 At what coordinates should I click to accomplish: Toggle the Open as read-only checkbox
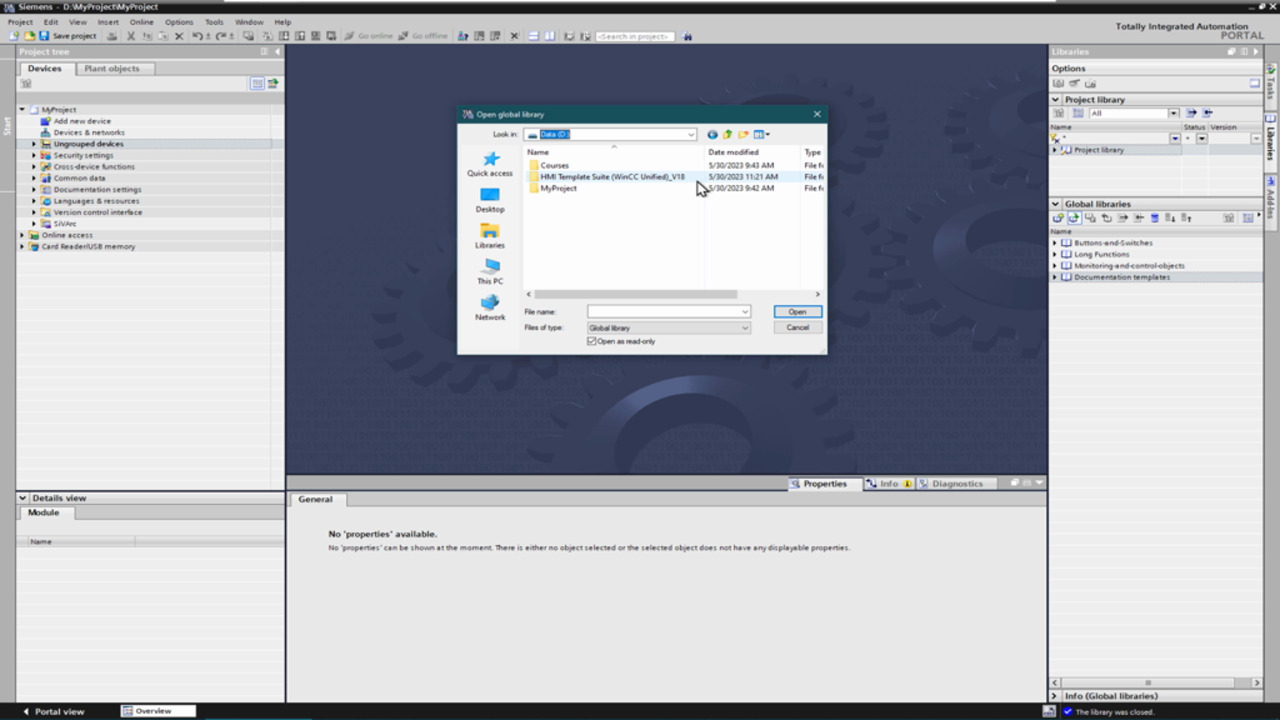pos(592,341)
